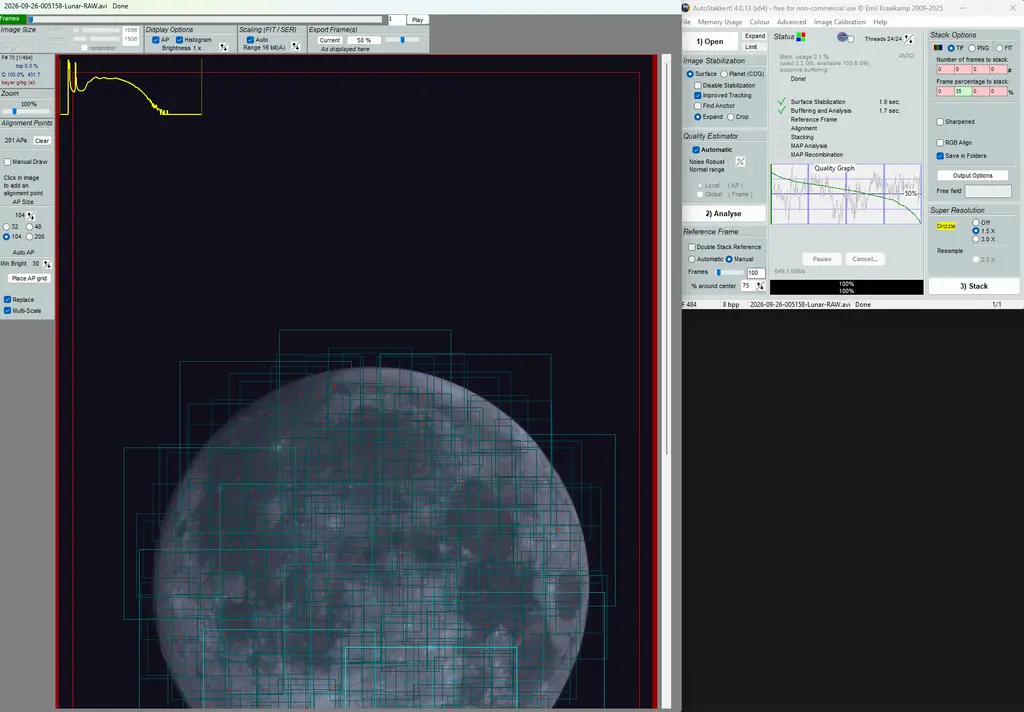
Task: Select the Crop radio button
Action: click(x=731, y=117)
